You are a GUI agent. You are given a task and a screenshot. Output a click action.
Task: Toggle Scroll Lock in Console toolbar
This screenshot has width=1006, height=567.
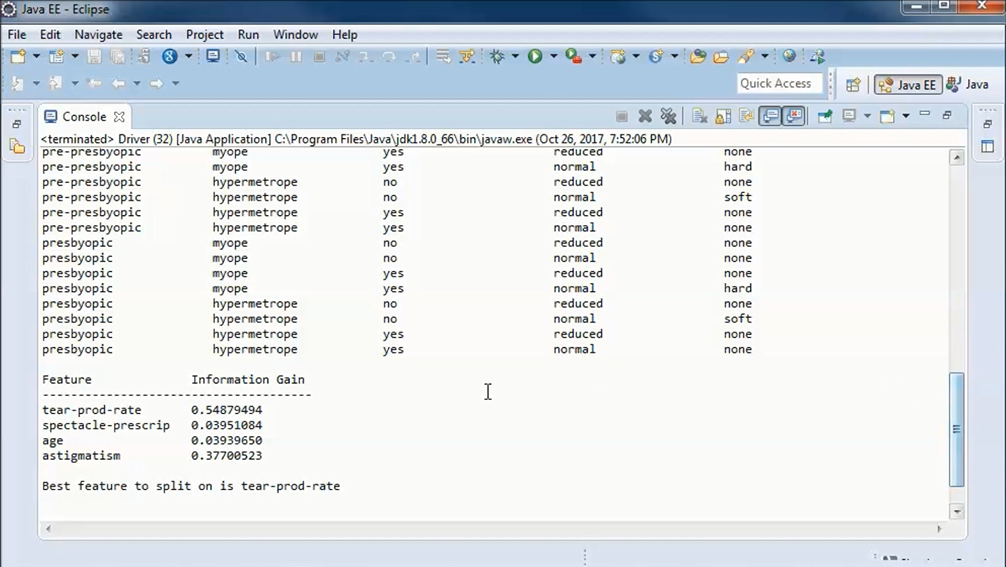pos(723,116)
